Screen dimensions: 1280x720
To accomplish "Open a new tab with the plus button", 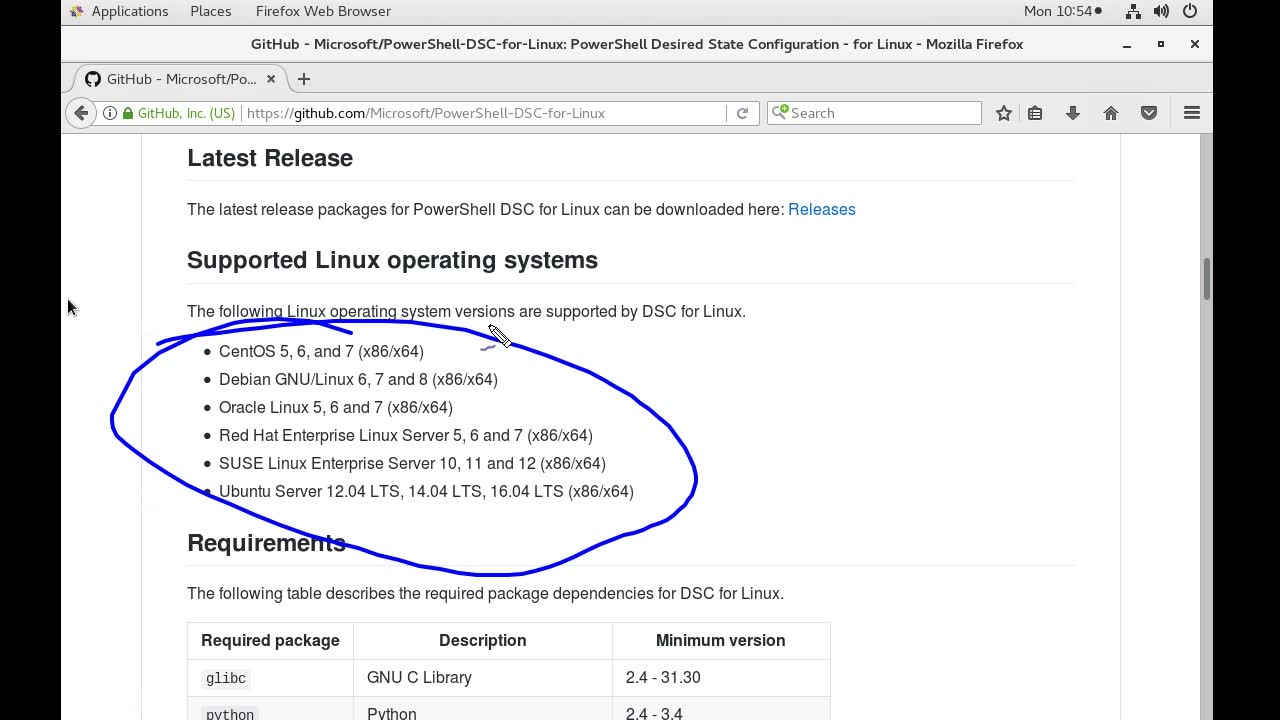I will click(304, 79).
